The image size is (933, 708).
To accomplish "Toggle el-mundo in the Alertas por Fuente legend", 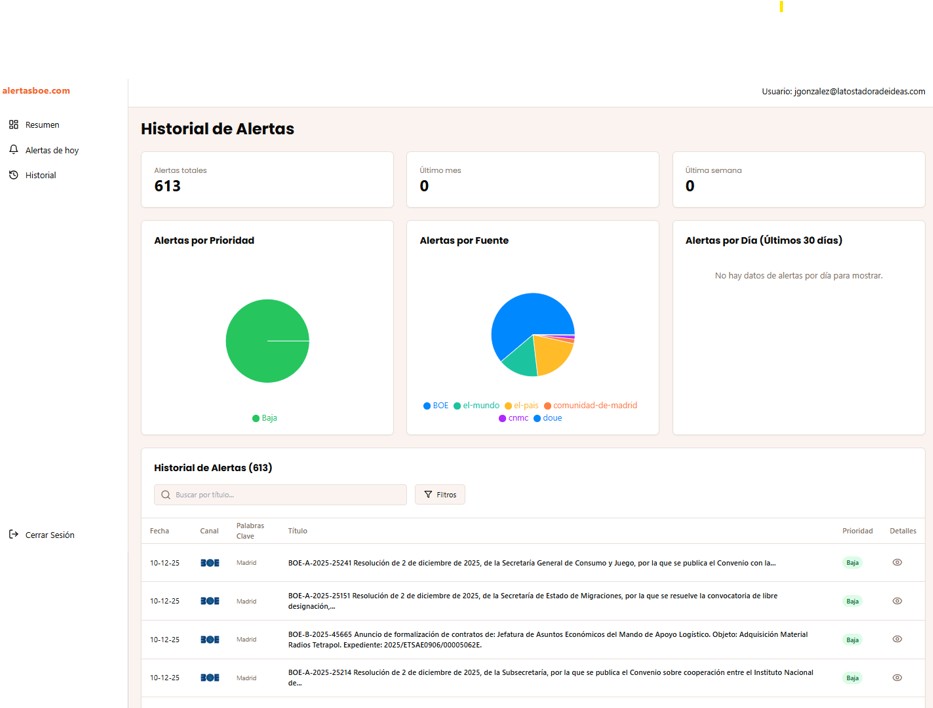I will click(x=478, y=404).
